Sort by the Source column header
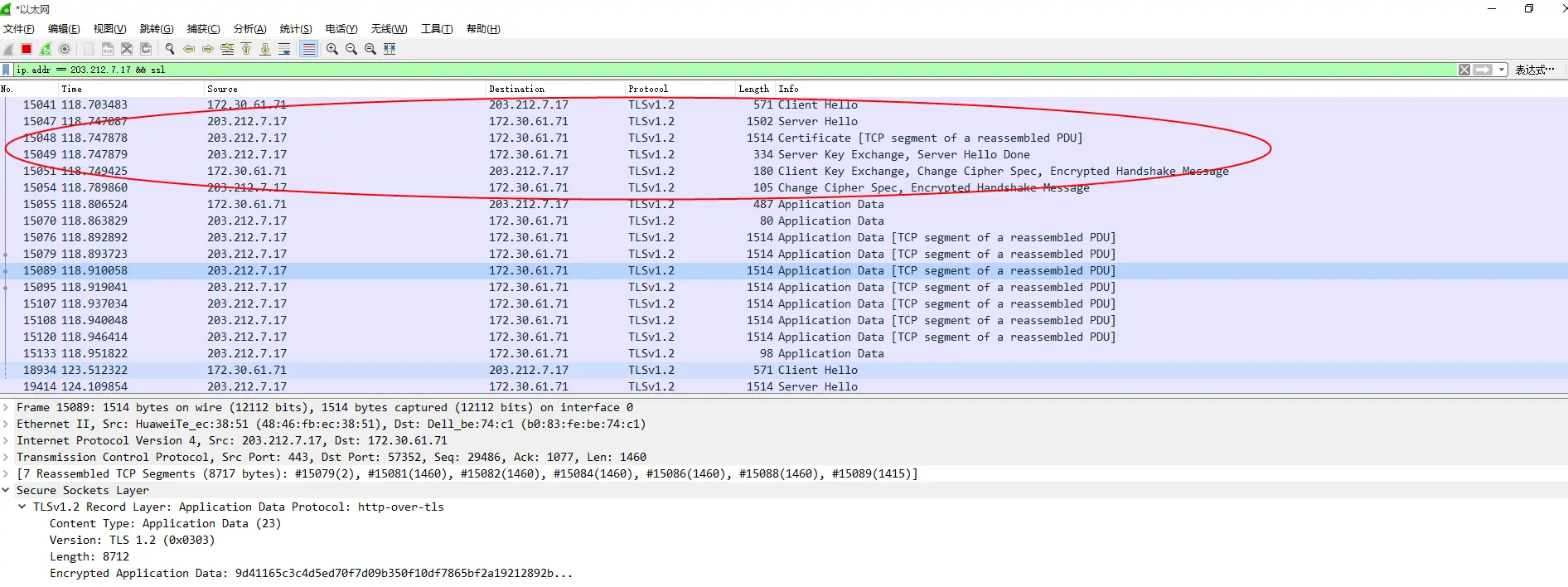1568x587 pixels. (x=345, y=89)
